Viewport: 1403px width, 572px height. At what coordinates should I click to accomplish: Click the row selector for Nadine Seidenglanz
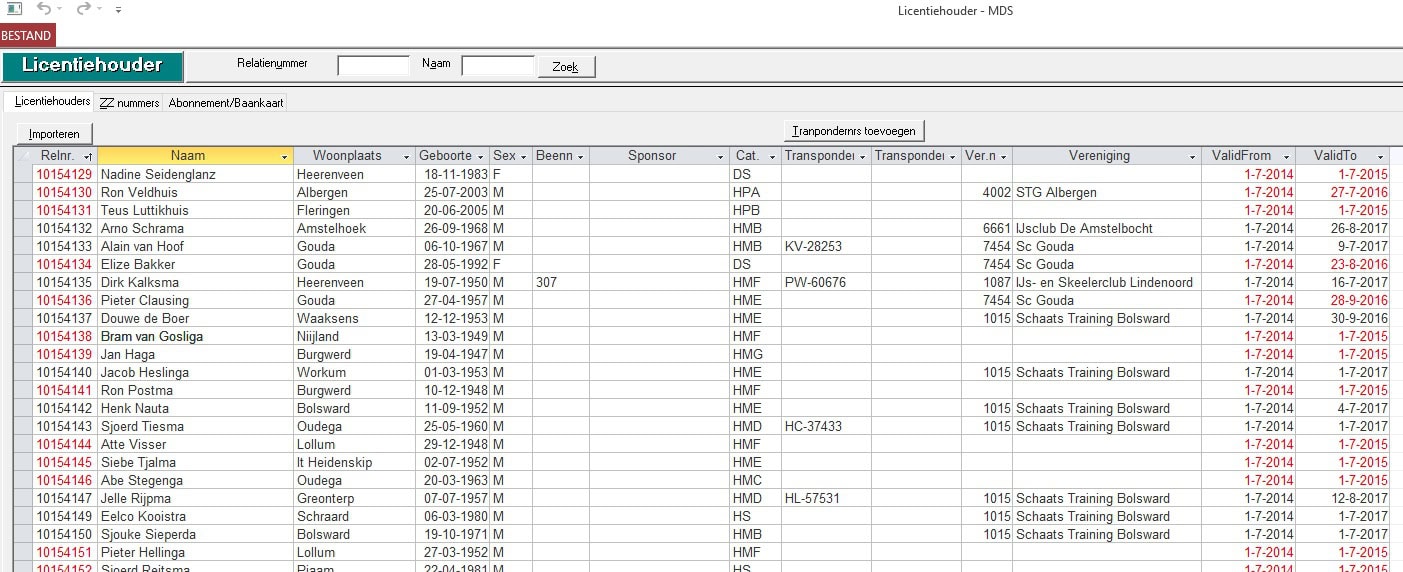coord(23,174)
